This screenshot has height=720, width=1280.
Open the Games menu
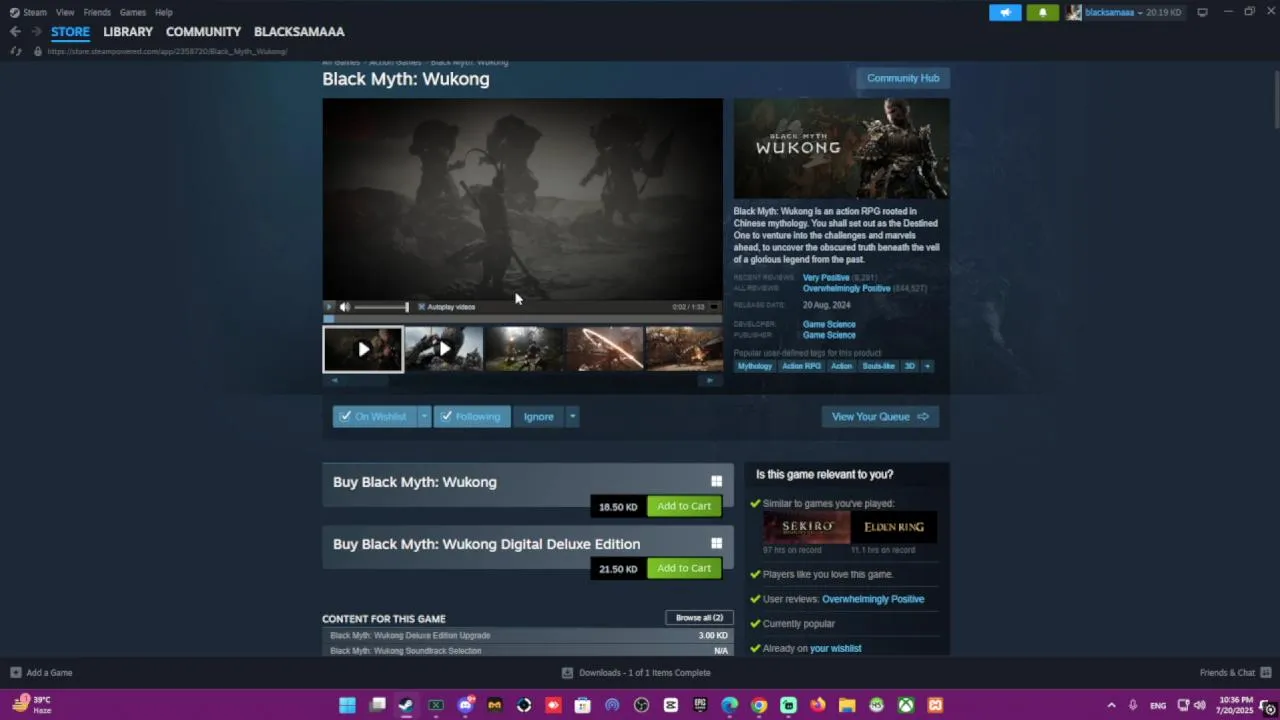133,12
